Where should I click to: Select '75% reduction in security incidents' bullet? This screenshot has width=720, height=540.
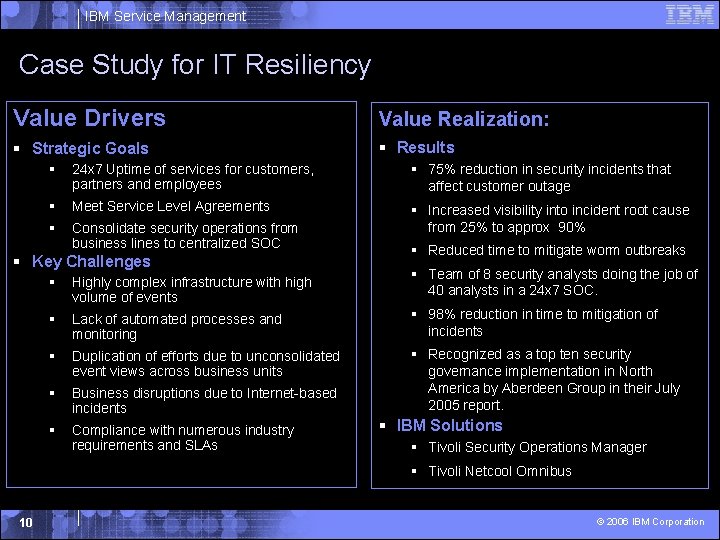coord(549,178)
